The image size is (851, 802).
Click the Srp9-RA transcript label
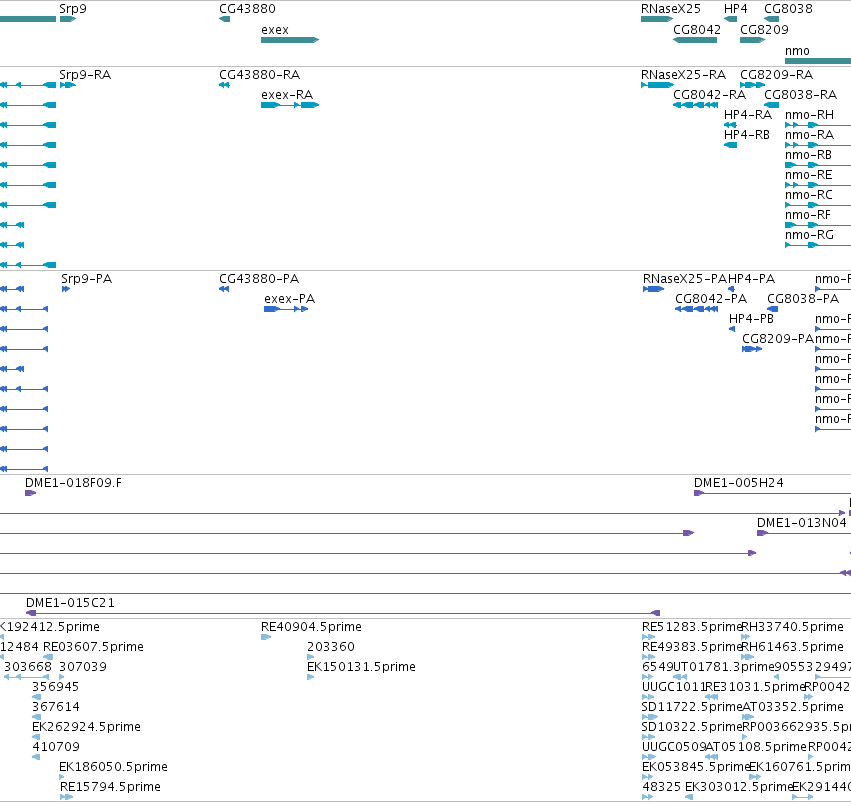pyautogui.click(x=85, y=74)
